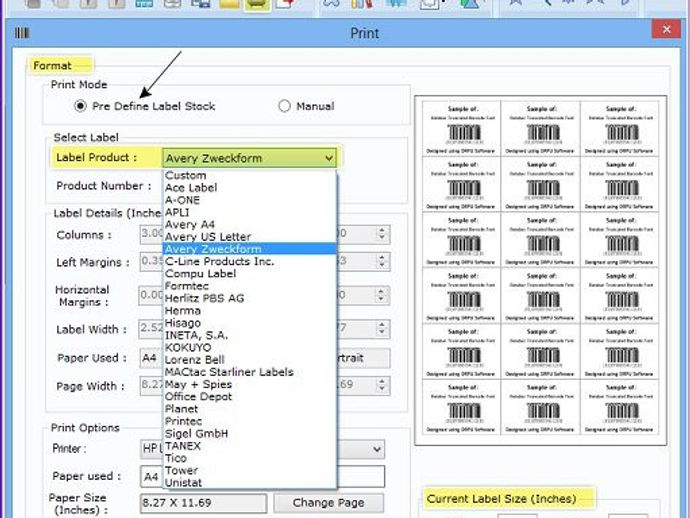This screenshot has width=690, height=518.
Task: Click up arrow of spinner on Label Width row
Action: point(382,325)
